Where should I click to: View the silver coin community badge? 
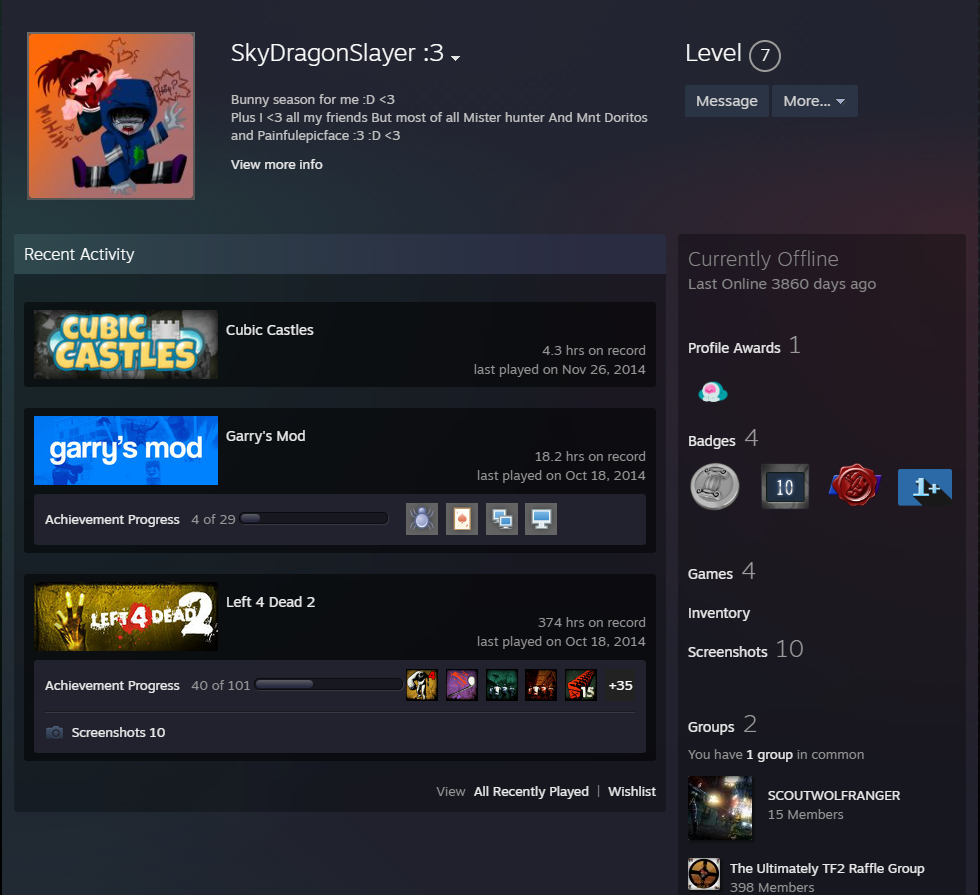pos(714,486)
